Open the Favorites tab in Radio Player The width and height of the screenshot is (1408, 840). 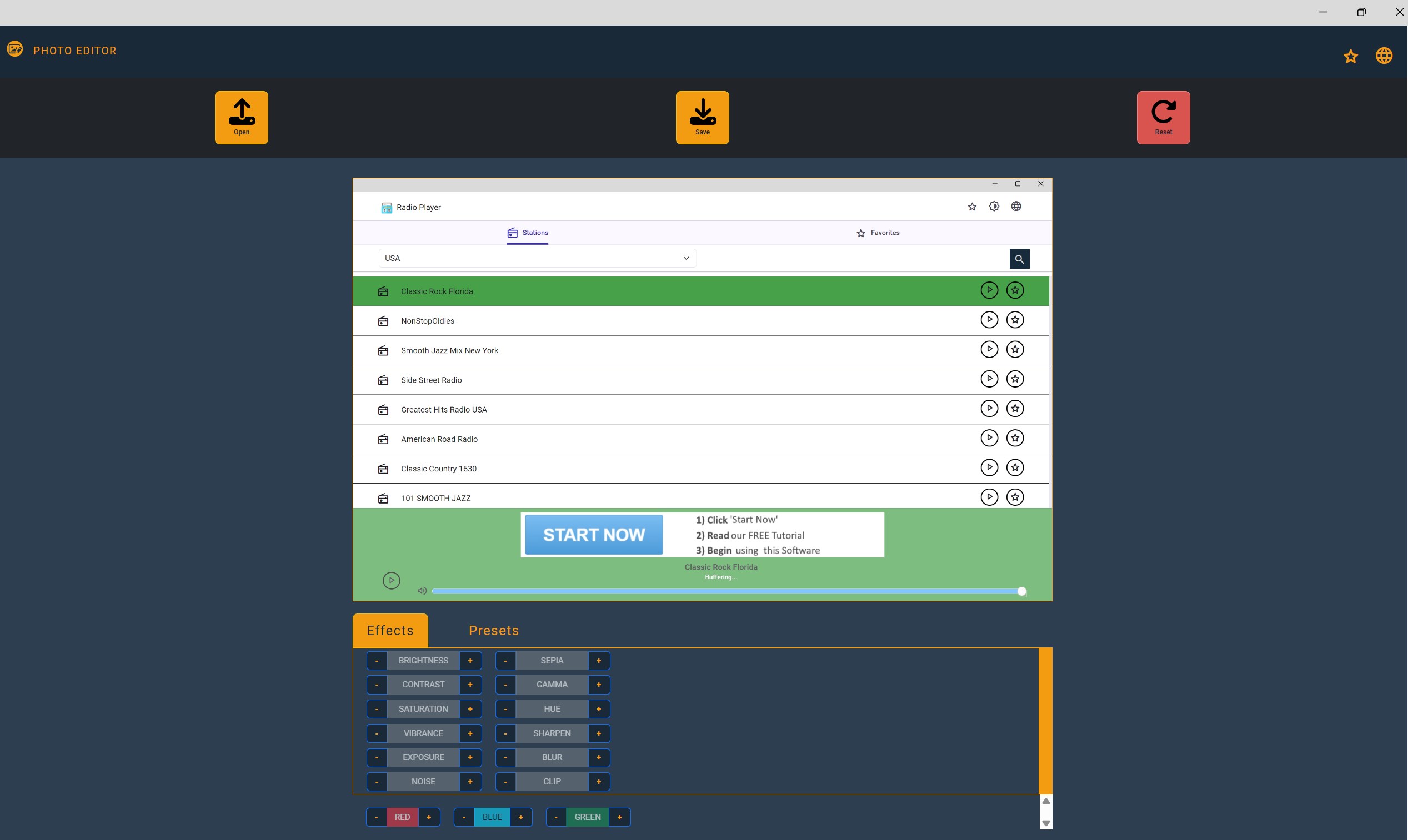pyautogui.click(x=878, y=233)
